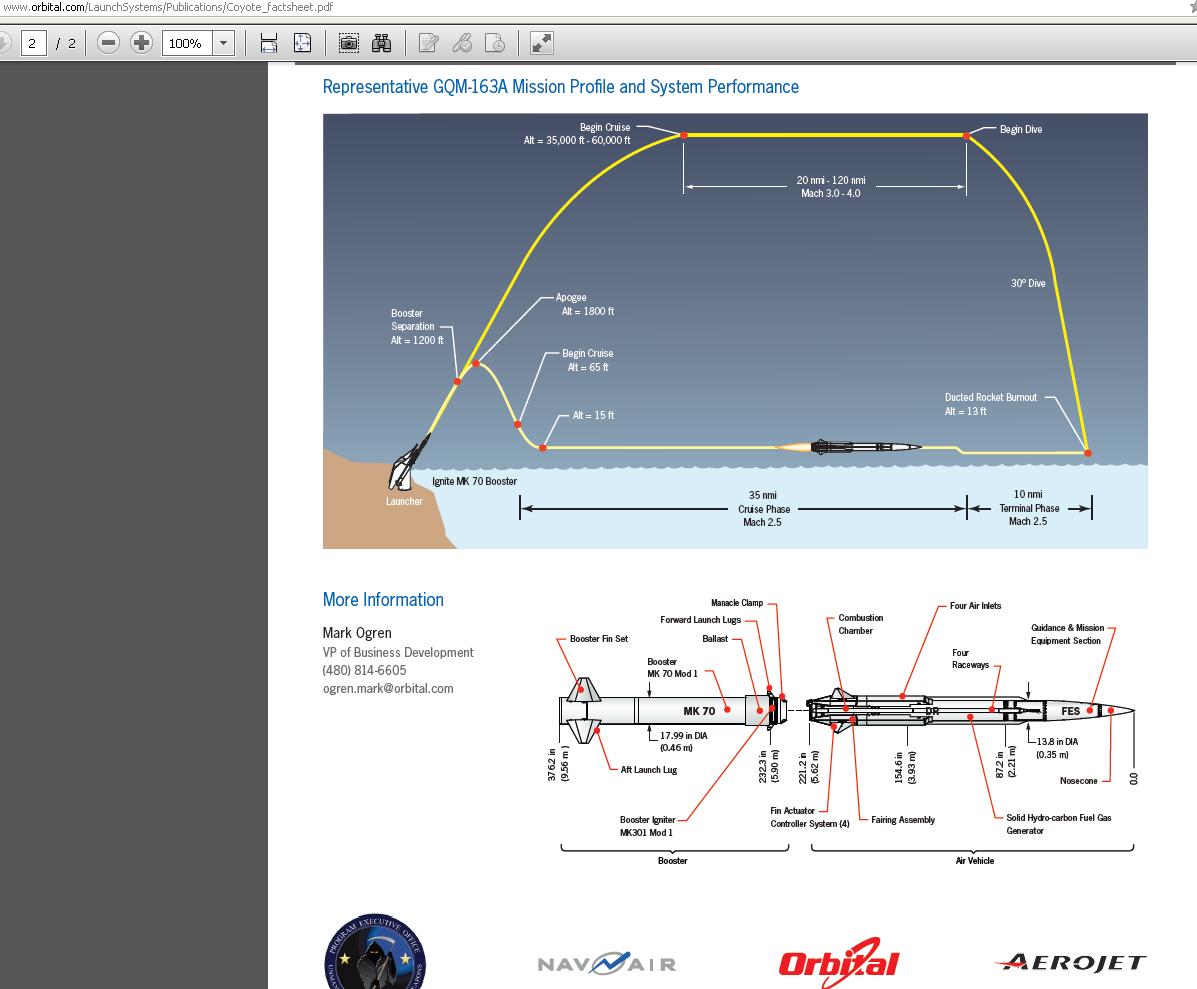Click the '10 nmi' terminal distance text
The height and width of the screenshot is (989, 1197).
click(x=1028, y=494)
